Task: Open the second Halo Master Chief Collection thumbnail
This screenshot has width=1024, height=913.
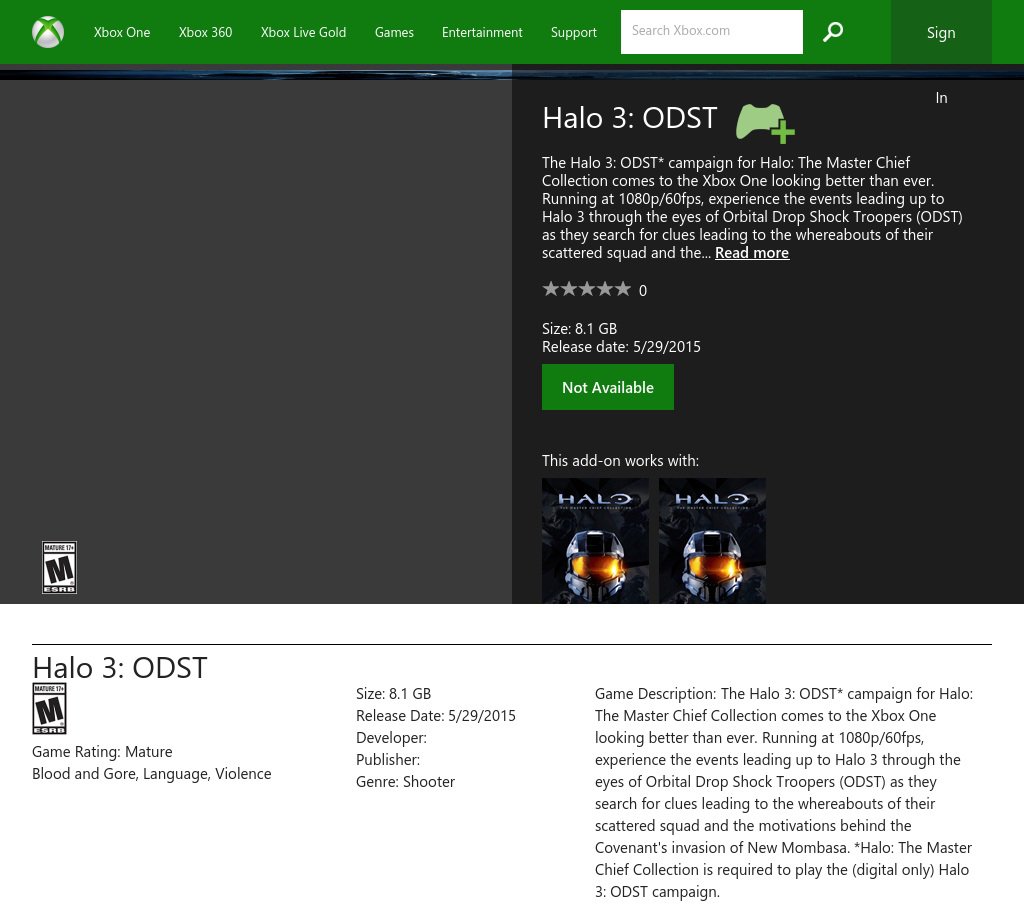Action: 712,540
